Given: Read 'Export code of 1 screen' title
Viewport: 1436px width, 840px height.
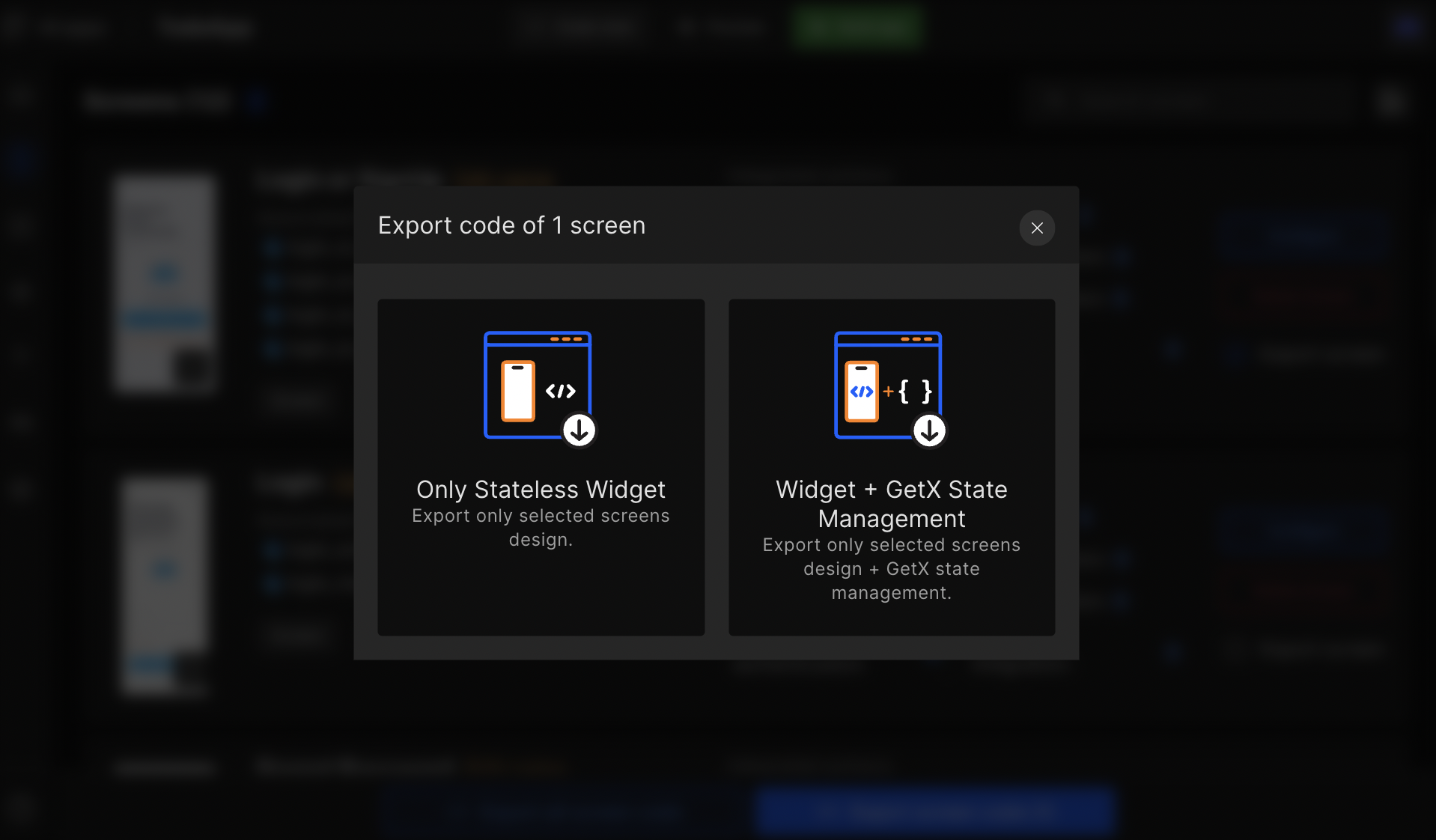Looking at the screenshot, I should point(511,225).
